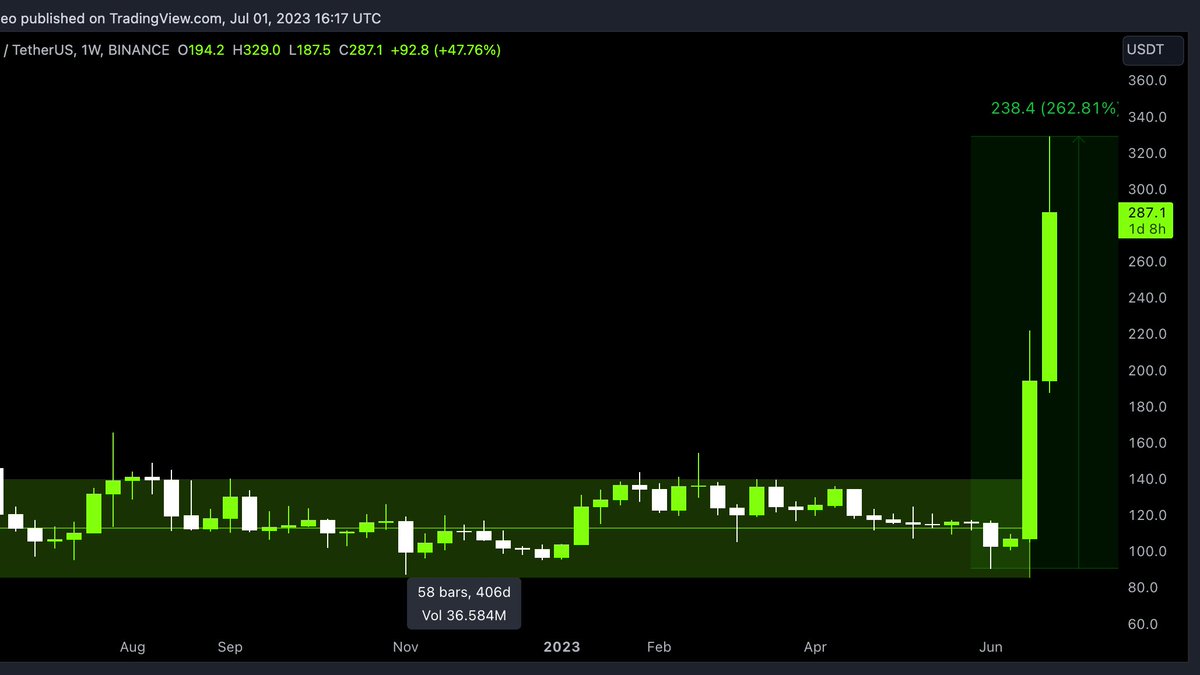Viewport: 1200px width, 675px height.
Task: Click the 180.0 price axis label
Action: 1148,407
